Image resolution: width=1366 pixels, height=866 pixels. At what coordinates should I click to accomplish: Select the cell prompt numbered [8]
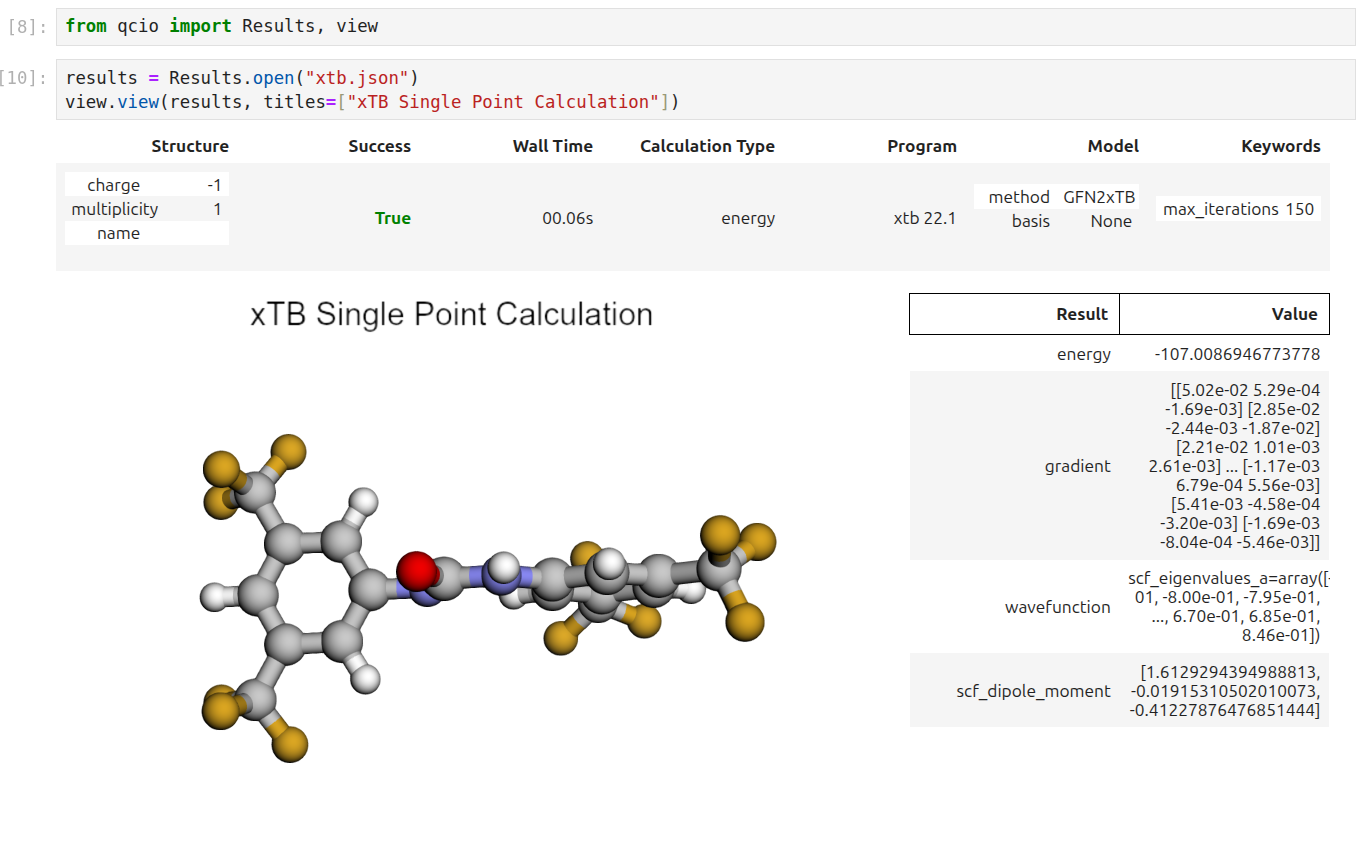(27, 27)
